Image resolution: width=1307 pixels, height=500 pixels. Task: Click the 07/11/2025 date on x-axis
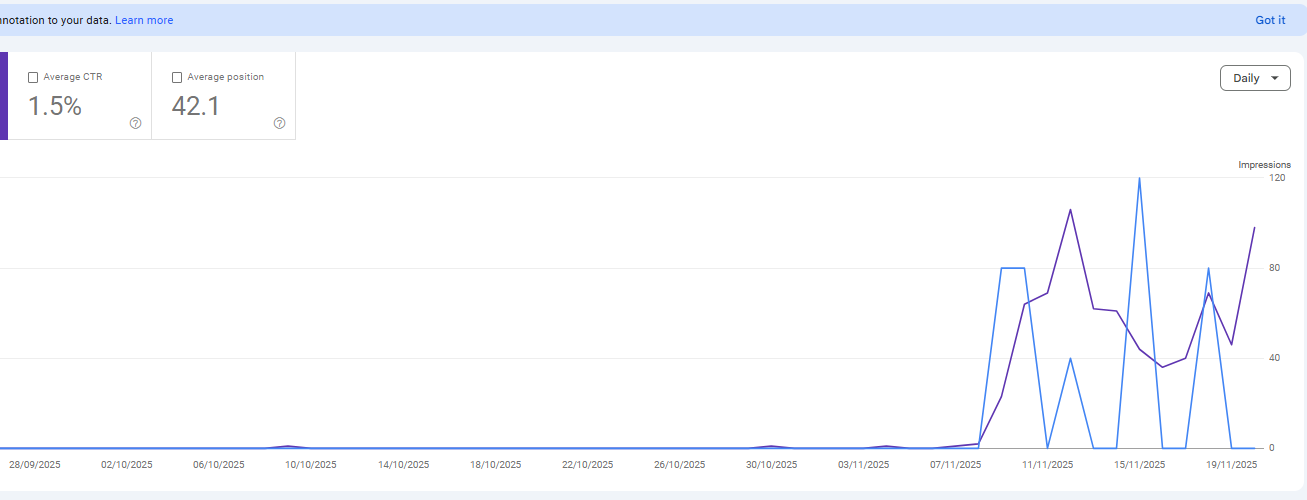coord(955,465)
